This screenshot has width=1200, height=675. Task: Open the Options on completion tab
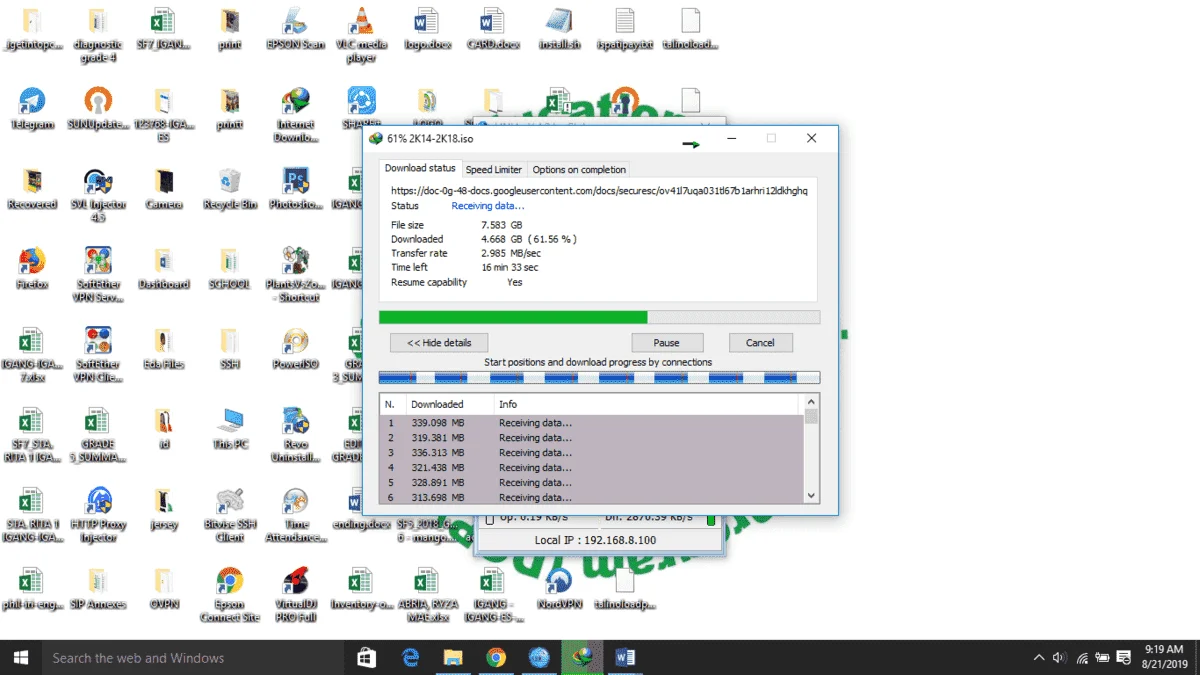pyautogui.click(x=579, y=169)
